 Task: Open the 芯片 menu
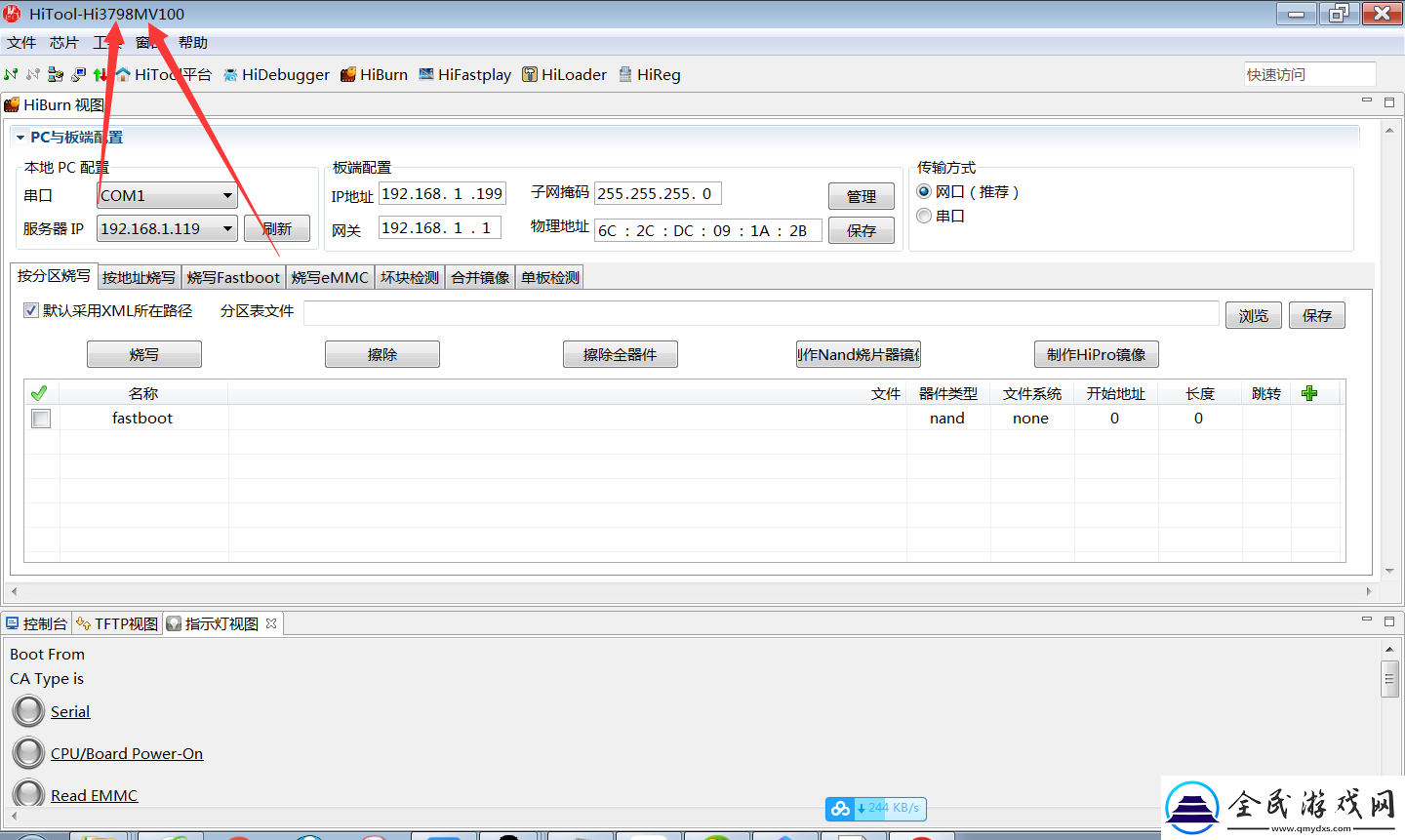(x=64, y=43)
